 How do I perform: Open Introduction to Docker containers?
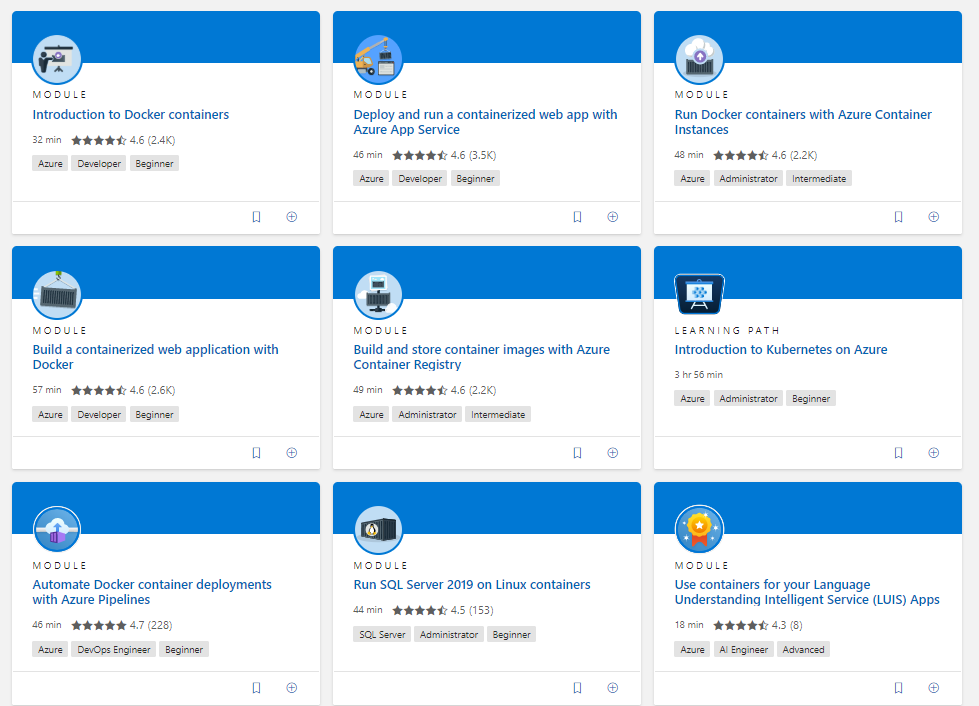coord(130,115)
